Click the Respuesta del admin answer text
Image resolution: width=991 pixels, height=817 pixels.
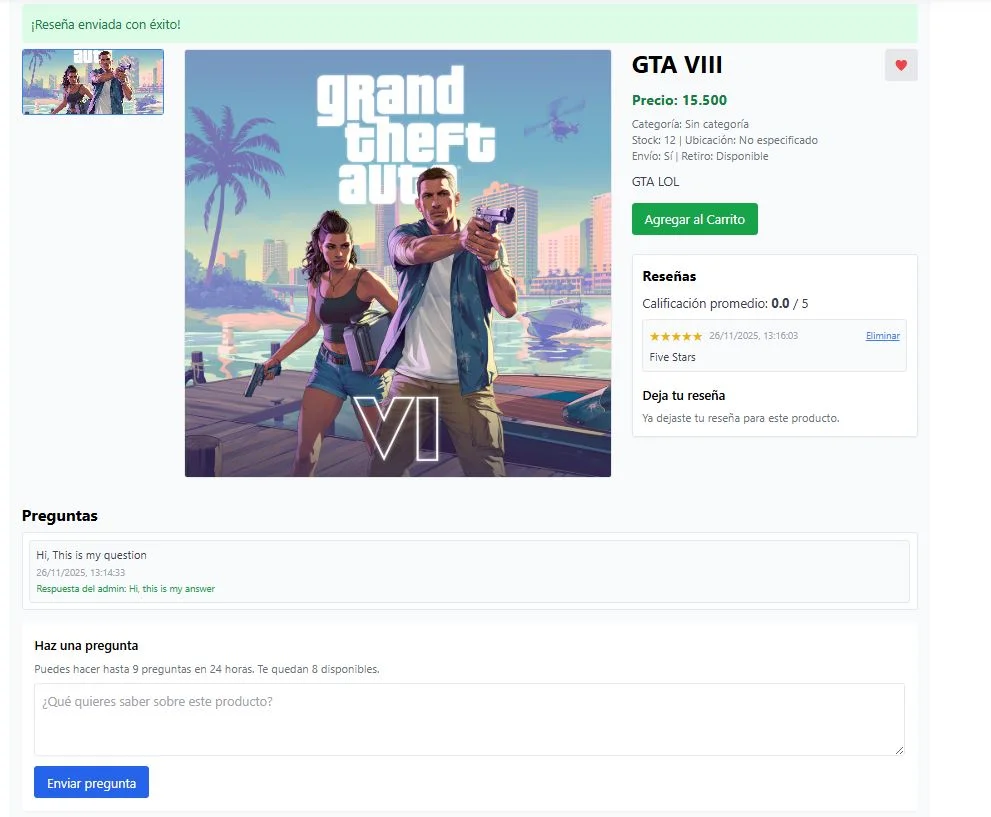(125, 588)
